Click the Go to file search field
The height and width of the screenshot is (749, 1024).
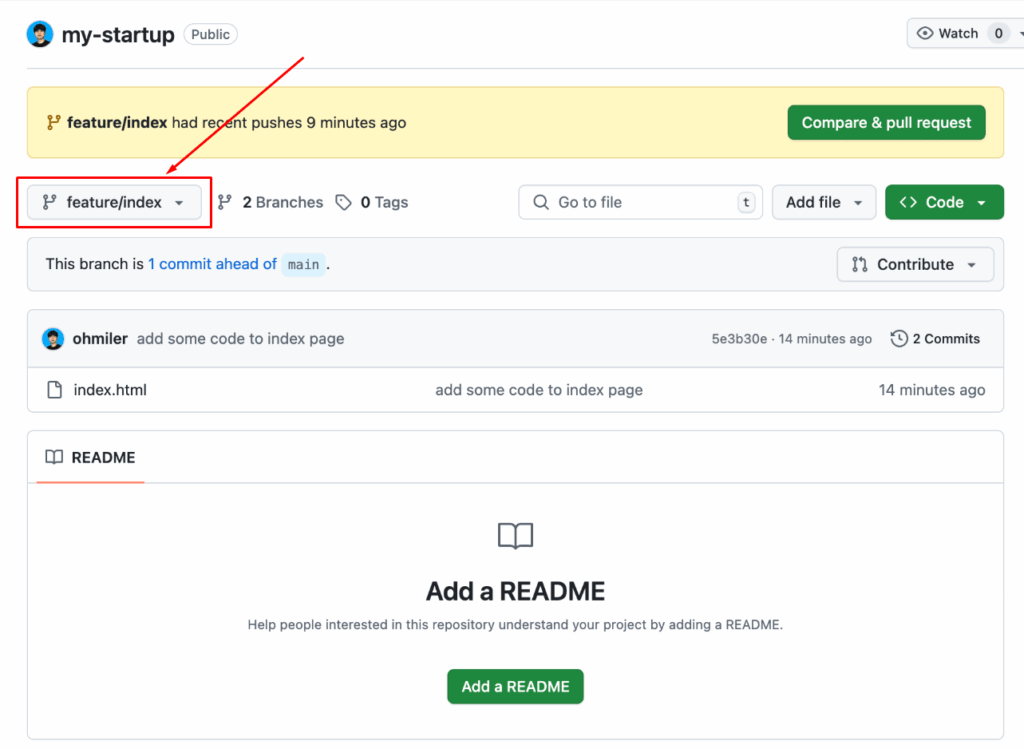pos(640,203)
